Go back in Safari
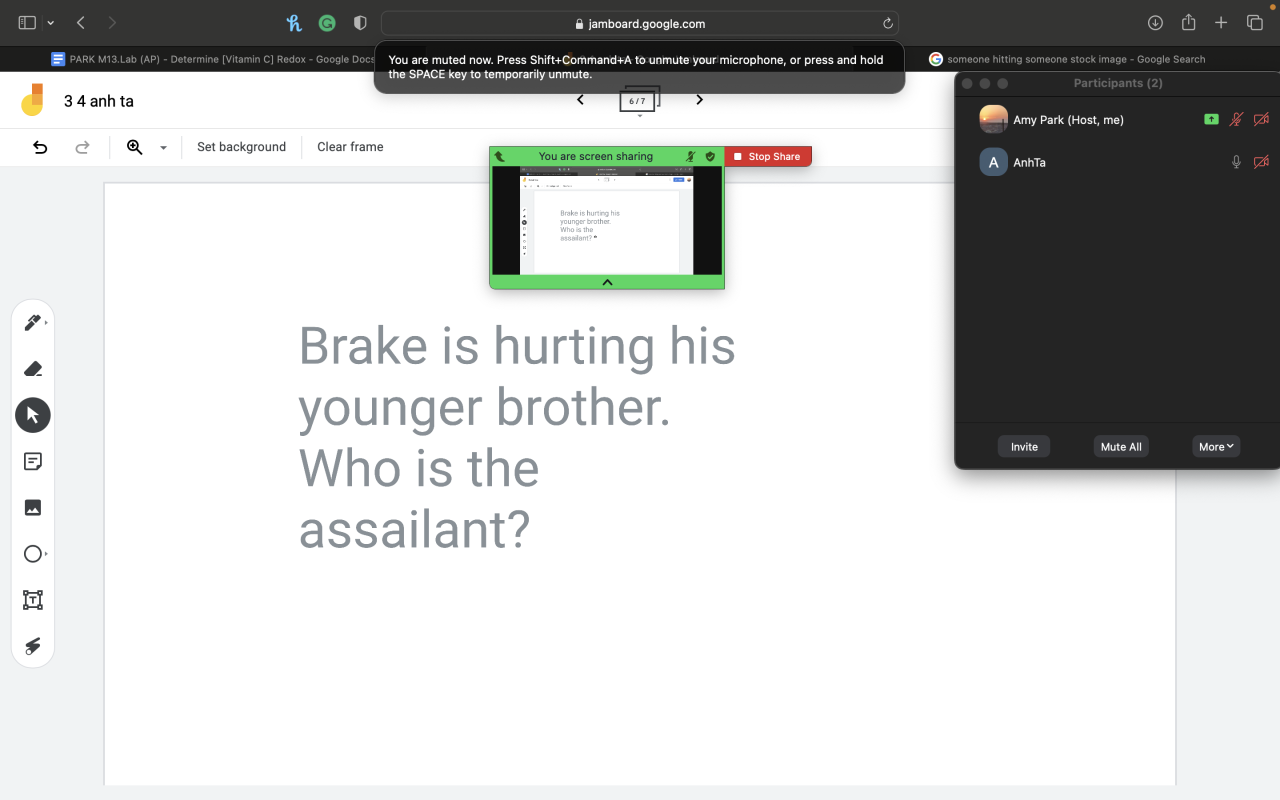This screenshot has height=800, width=1280. (81, 22)
